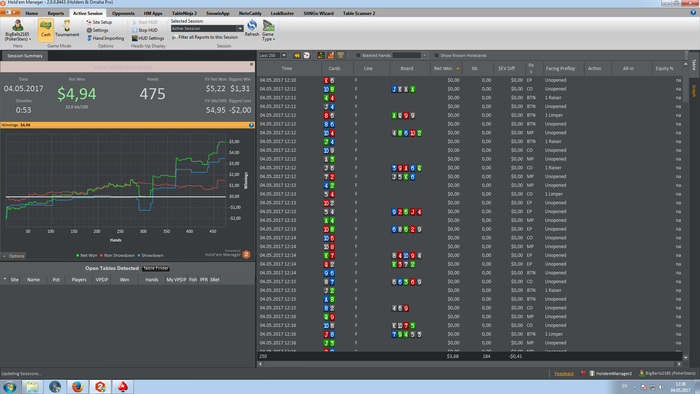Select the Cash game mode icon
The image size is (700, 394).
46,29
